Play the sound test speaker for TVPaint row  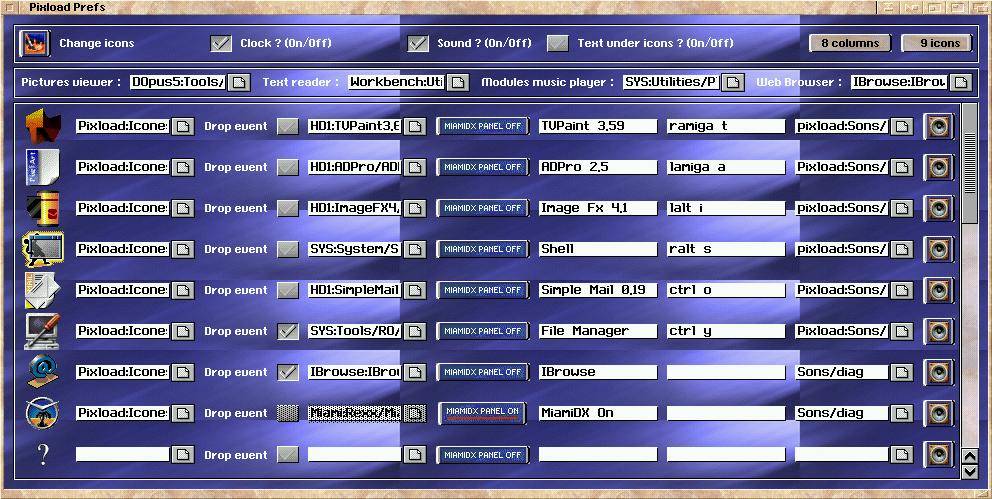click(x=938, y=126)
